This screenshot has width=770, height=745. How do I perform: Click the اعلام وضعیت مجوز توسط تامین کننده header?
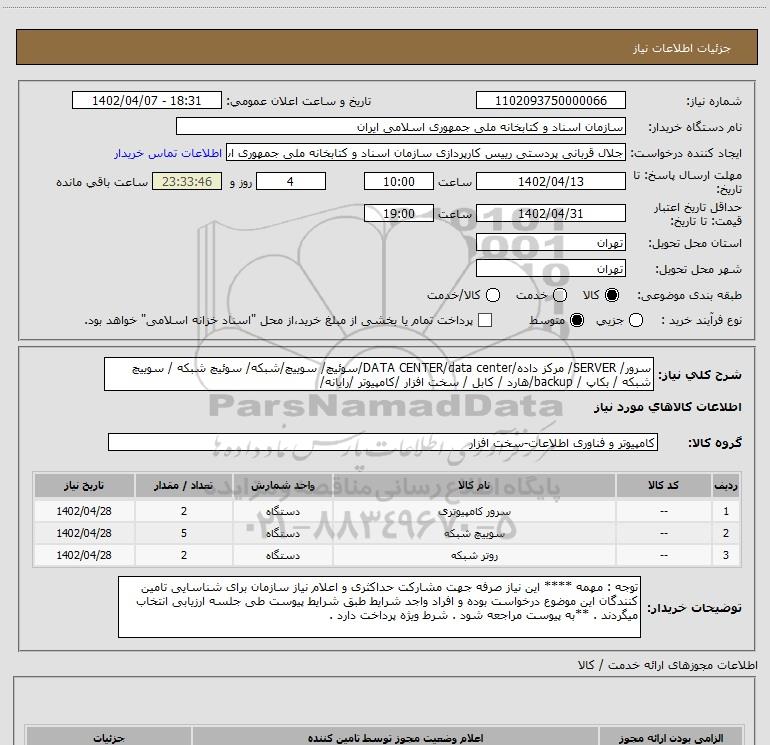coord(395,738)
